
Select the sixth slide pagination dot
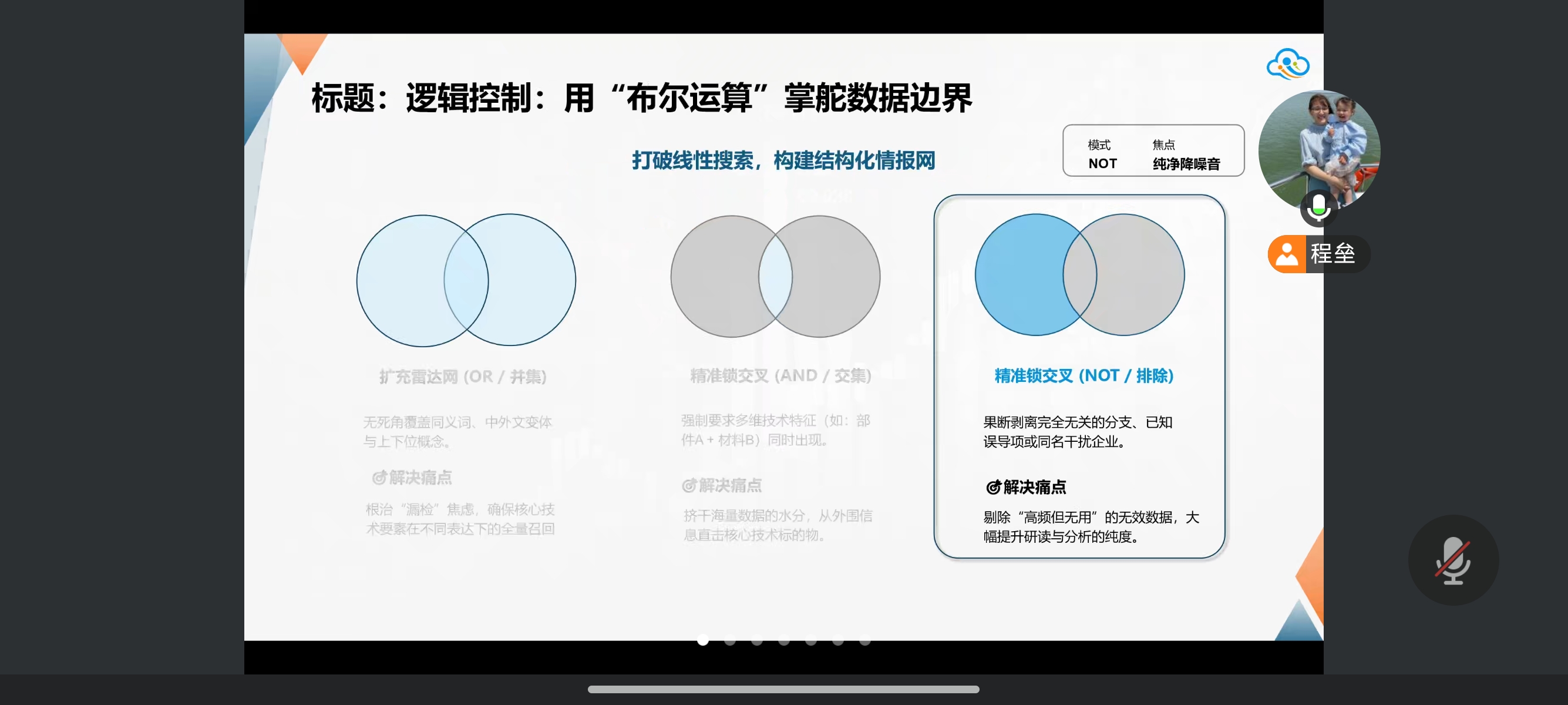(x=838, y=640)
